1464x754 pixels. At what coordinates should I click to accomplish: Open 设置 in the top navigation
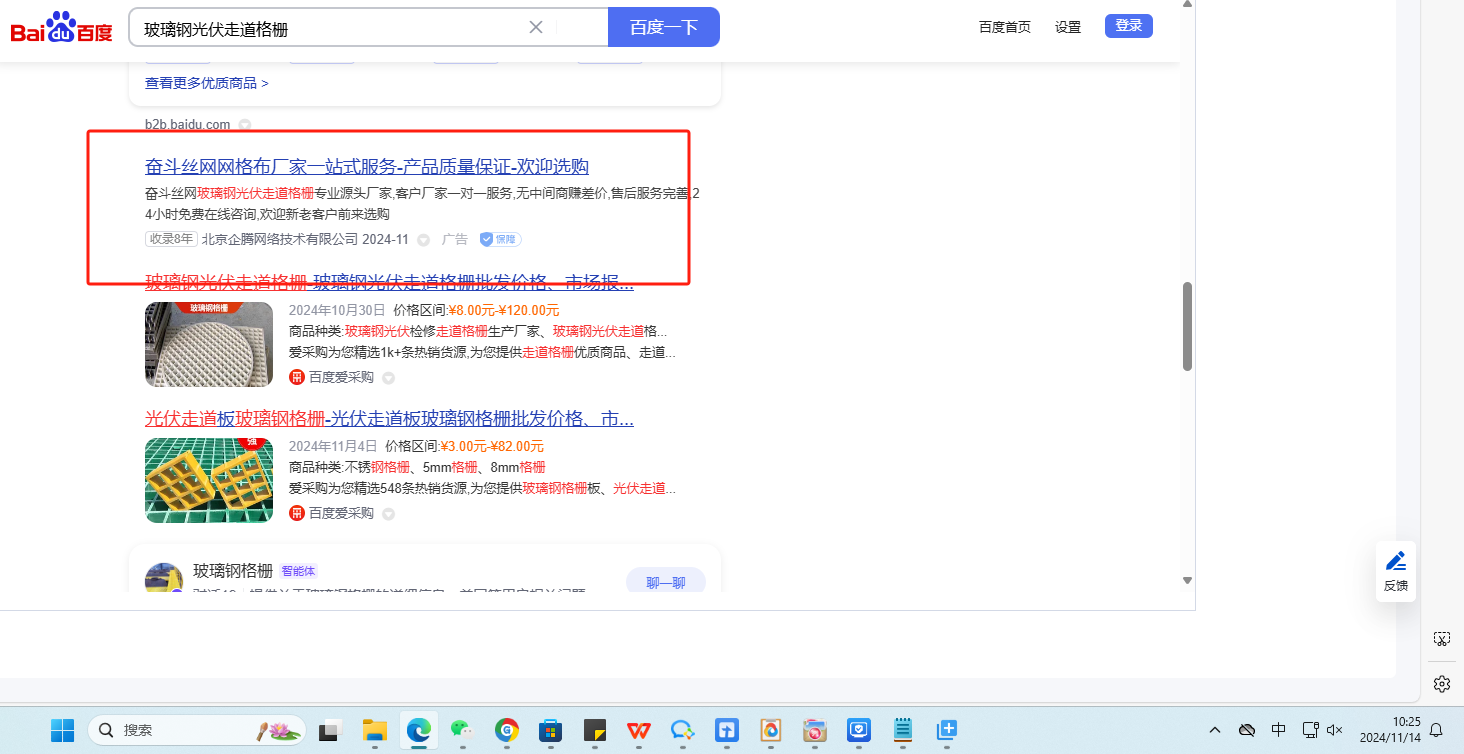point(1068,27)
